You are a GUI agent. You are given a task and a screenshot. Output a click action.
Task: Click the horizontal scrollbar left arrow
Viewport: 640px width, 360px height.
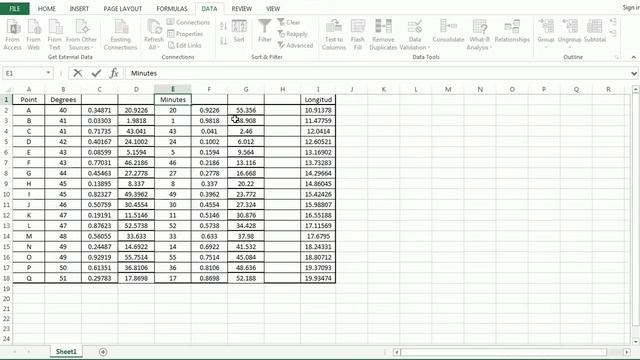397,352
